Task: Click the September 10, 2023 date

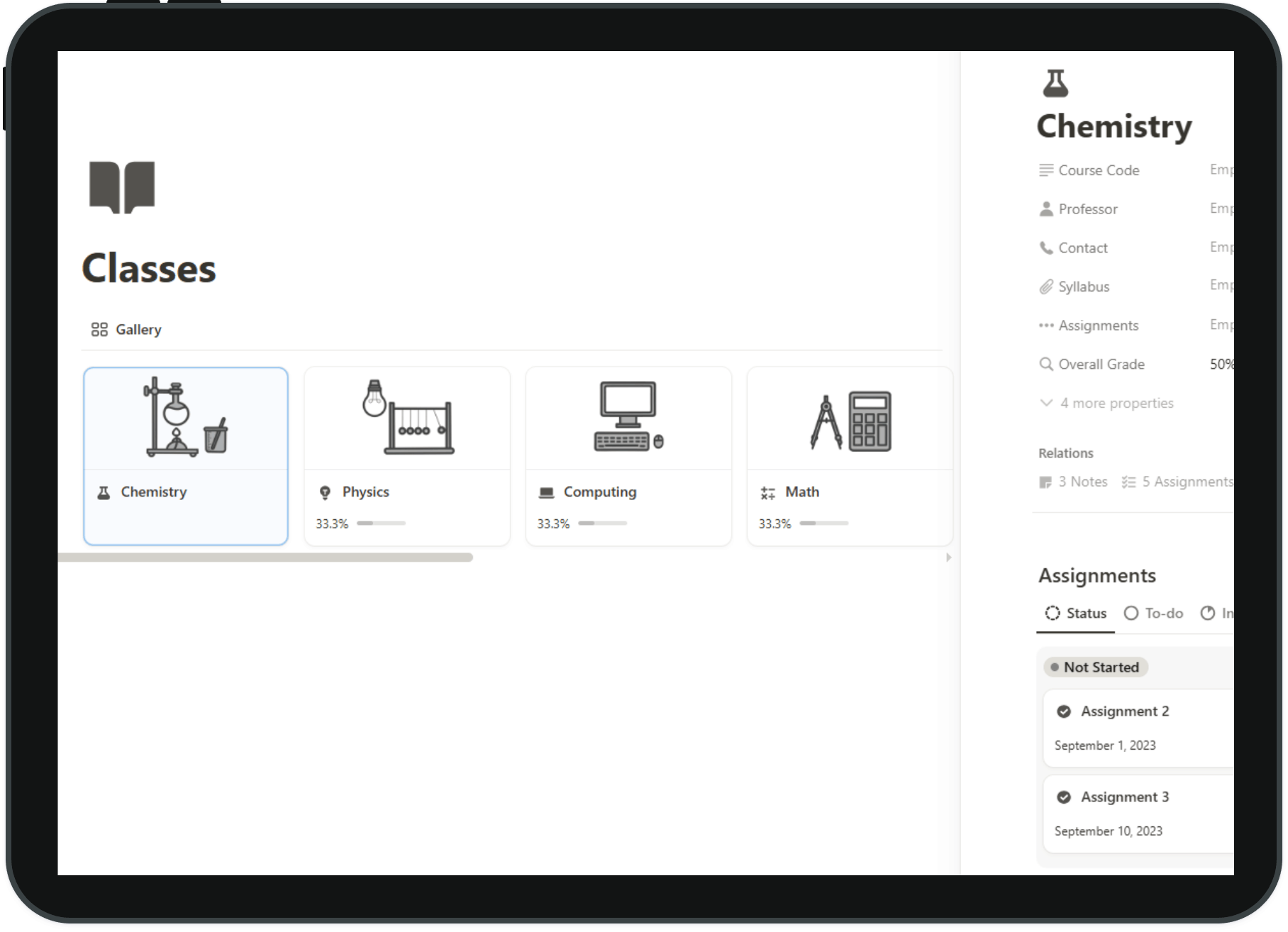Action: click(1109, 831)
